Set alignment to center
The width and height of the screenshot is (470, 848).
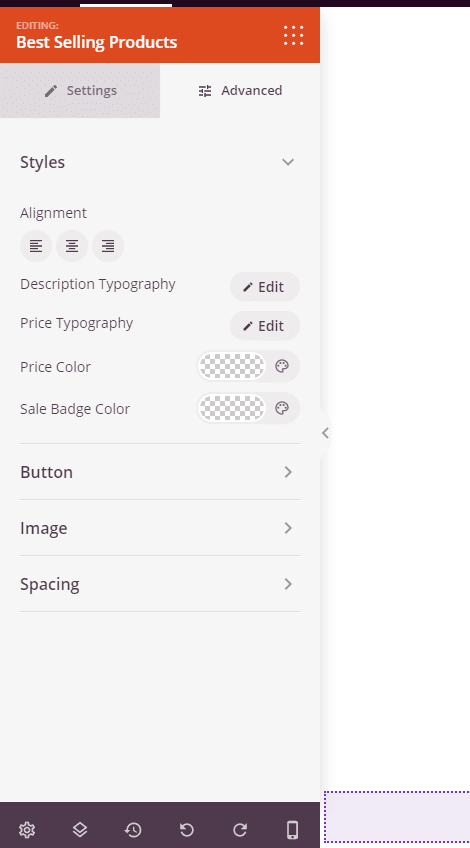pos(72,246)
